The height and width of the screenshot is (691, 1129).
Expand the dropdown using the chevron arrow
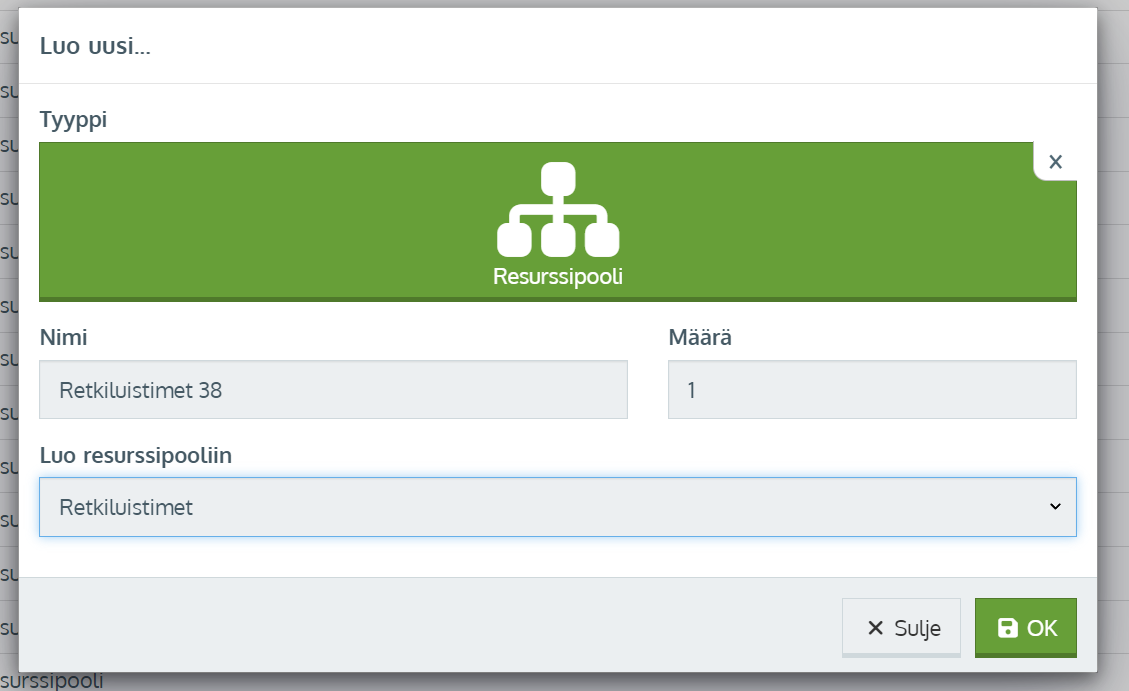[1055, 507]
